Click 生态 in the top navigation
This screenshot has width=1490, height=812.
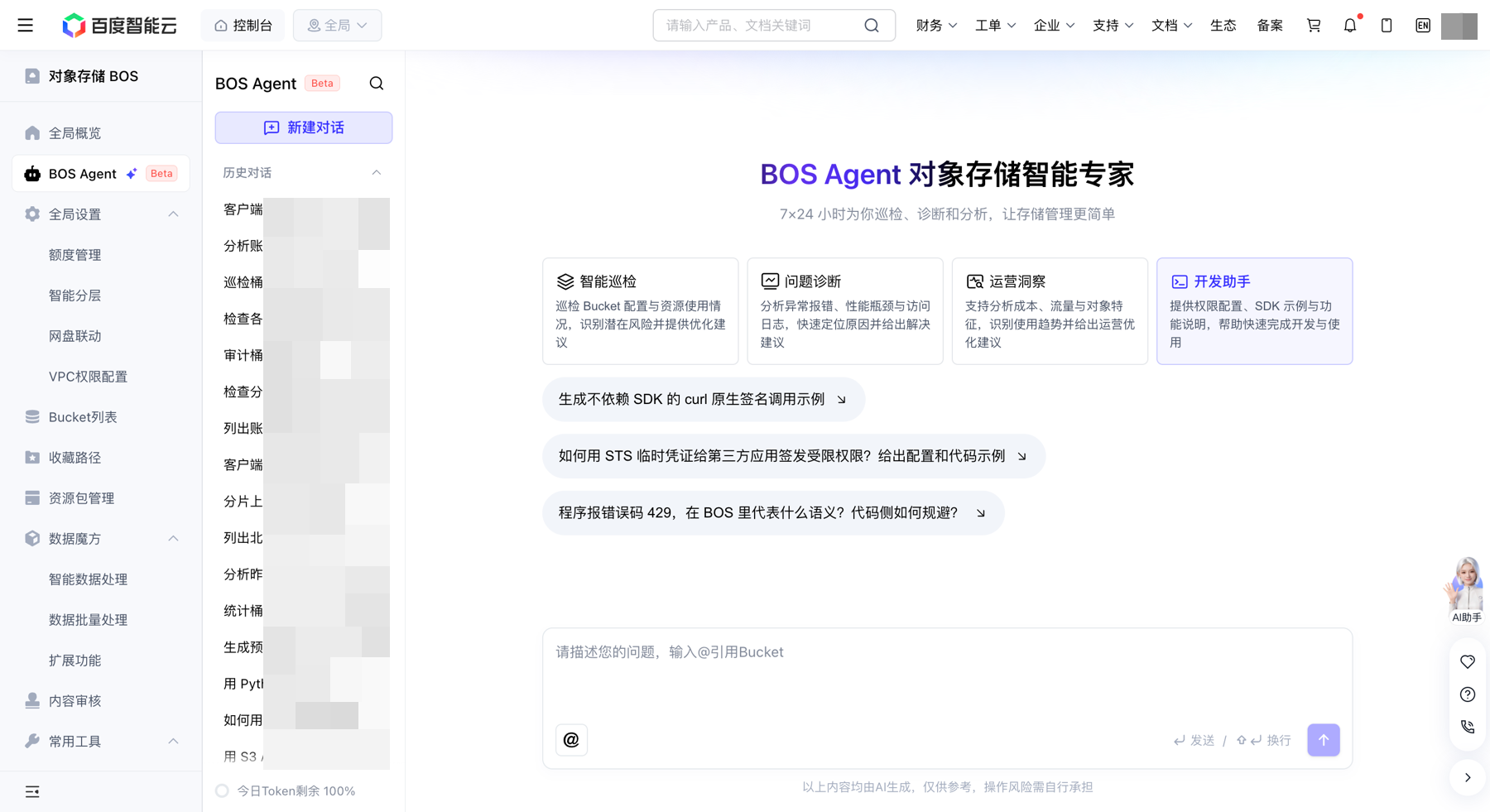pyautogui.click(x=1223, y=26)
